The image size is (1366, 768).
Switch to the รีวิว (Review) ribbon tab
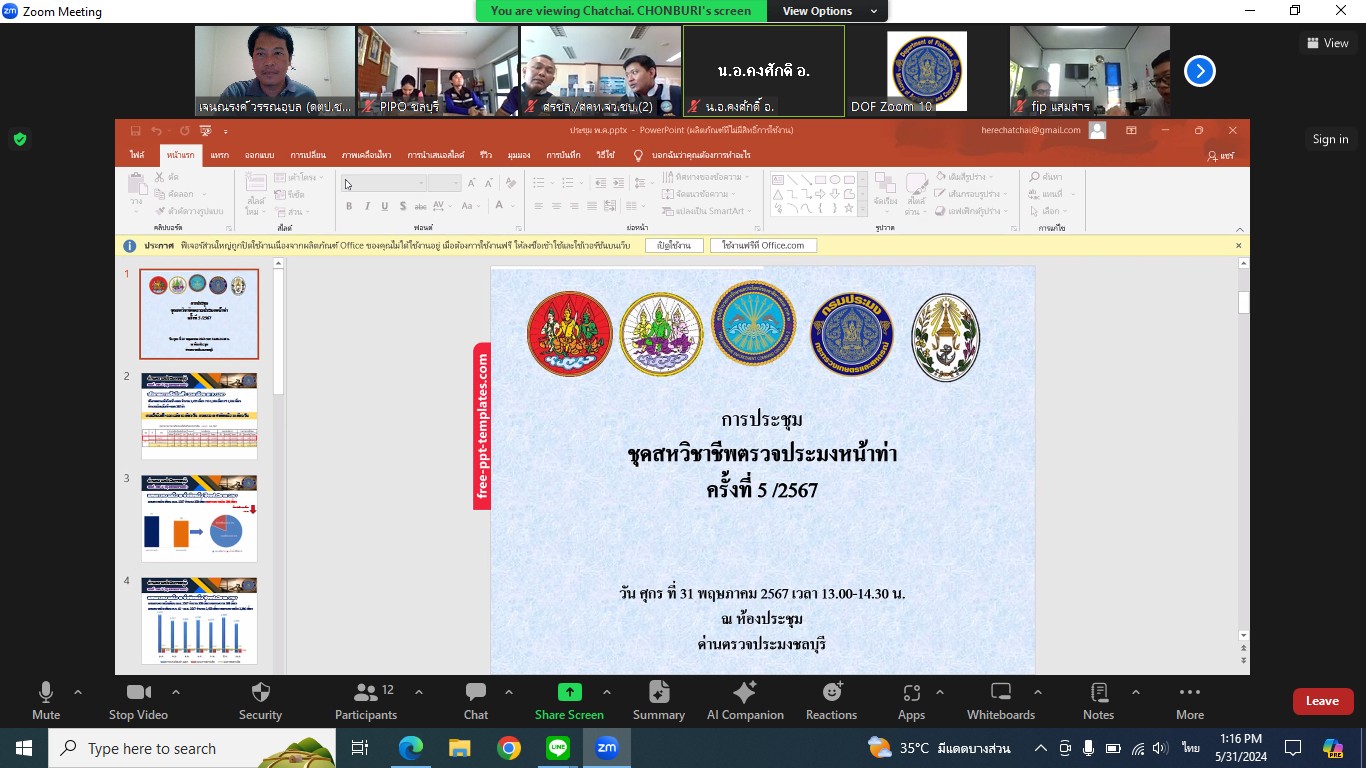click(x=486, y=155)
